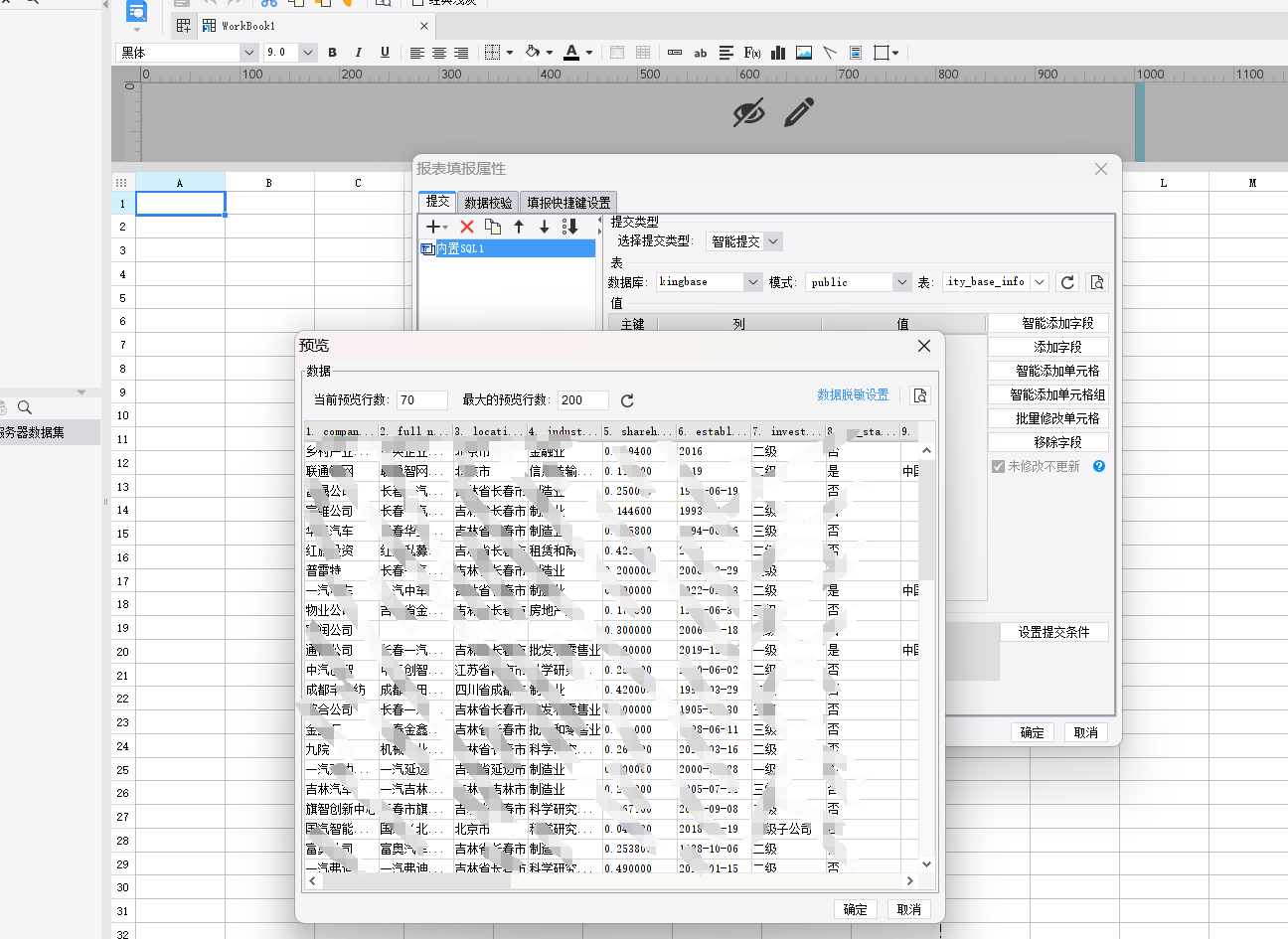Click the font color 'A' swatch

click(571, 53)
